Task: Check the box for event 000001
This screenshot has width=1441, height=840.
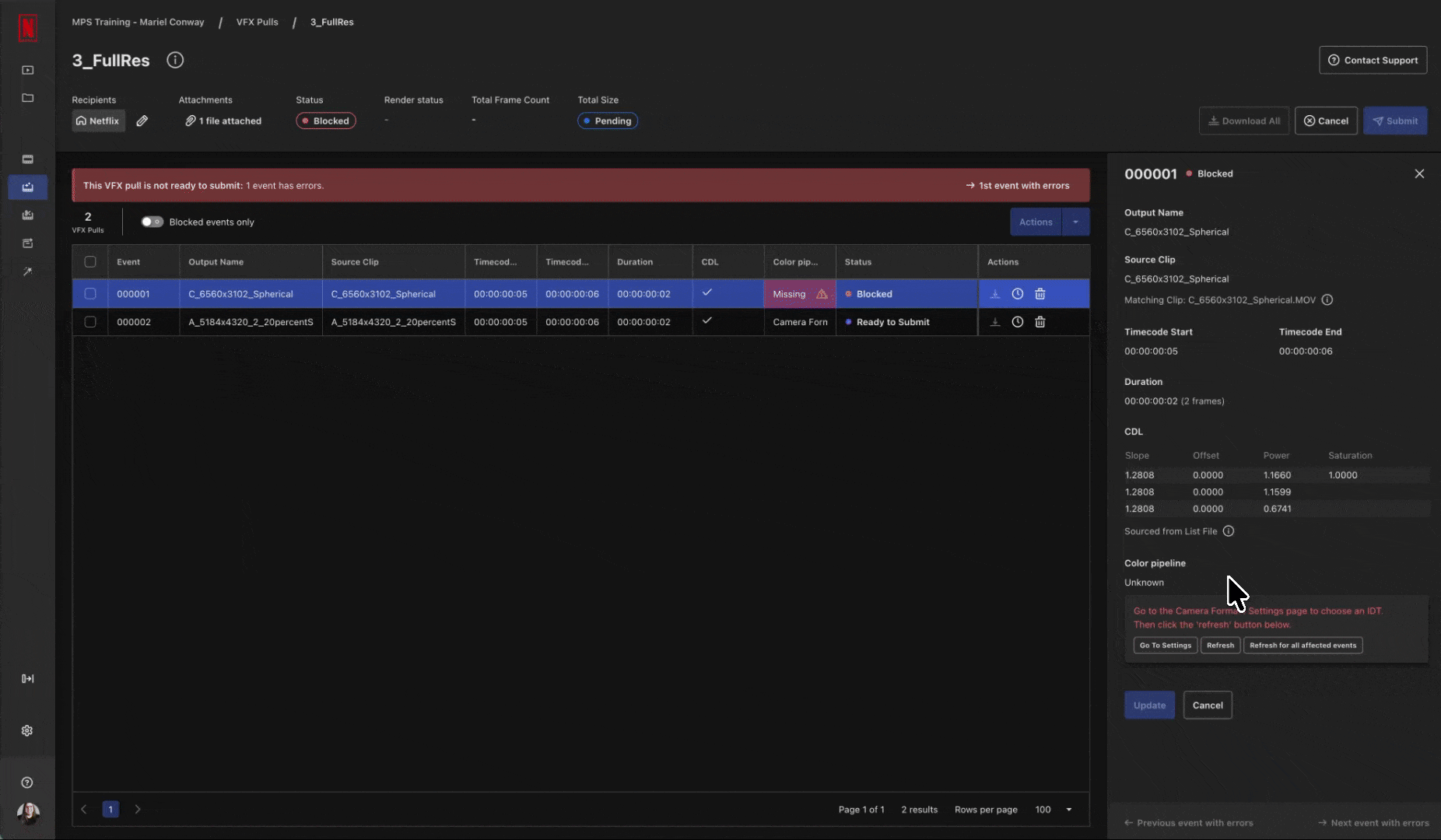Action: click(x=90, y=294)
